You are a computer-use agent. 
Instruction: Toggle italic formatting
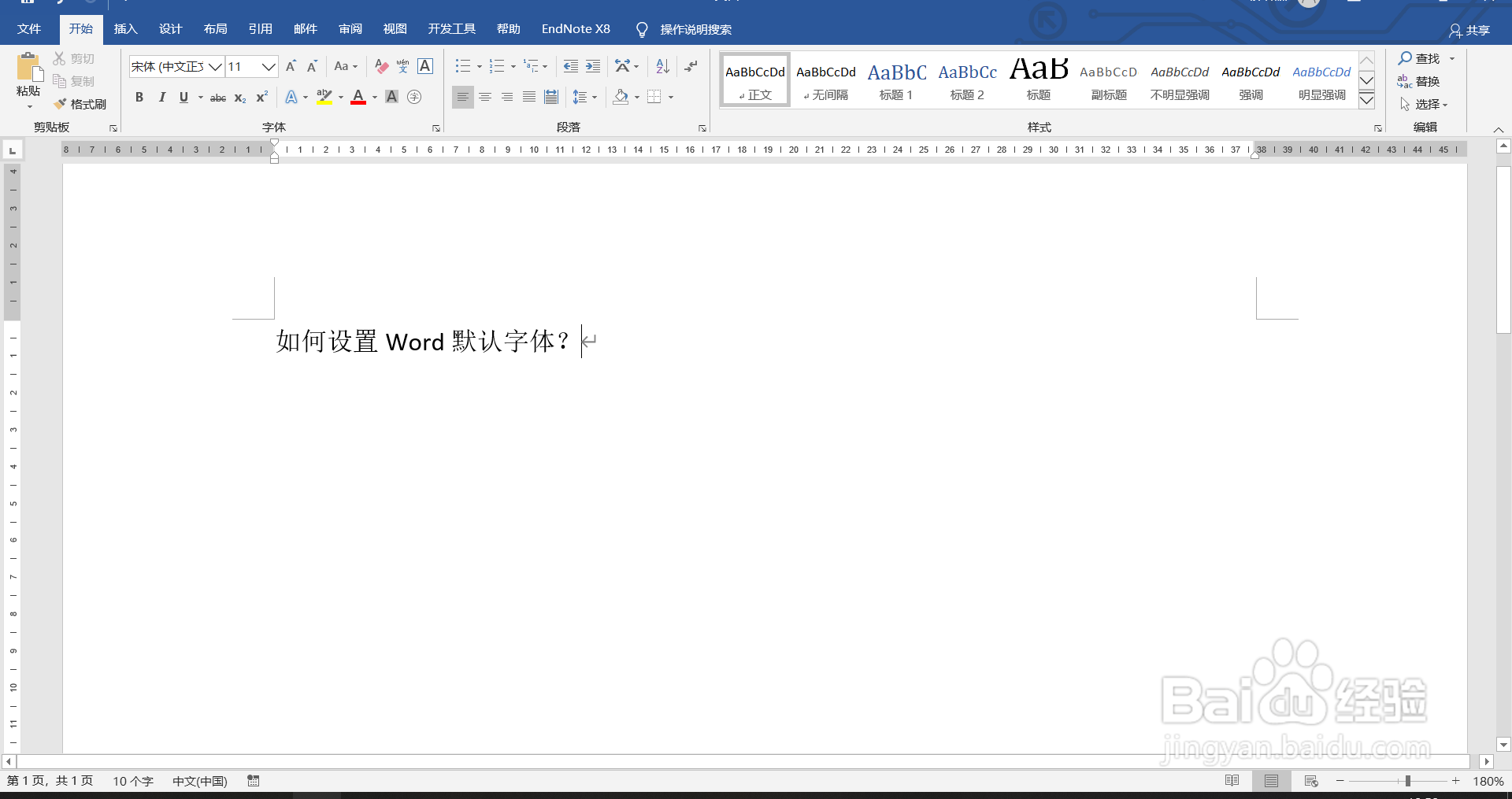coord(161,97)
